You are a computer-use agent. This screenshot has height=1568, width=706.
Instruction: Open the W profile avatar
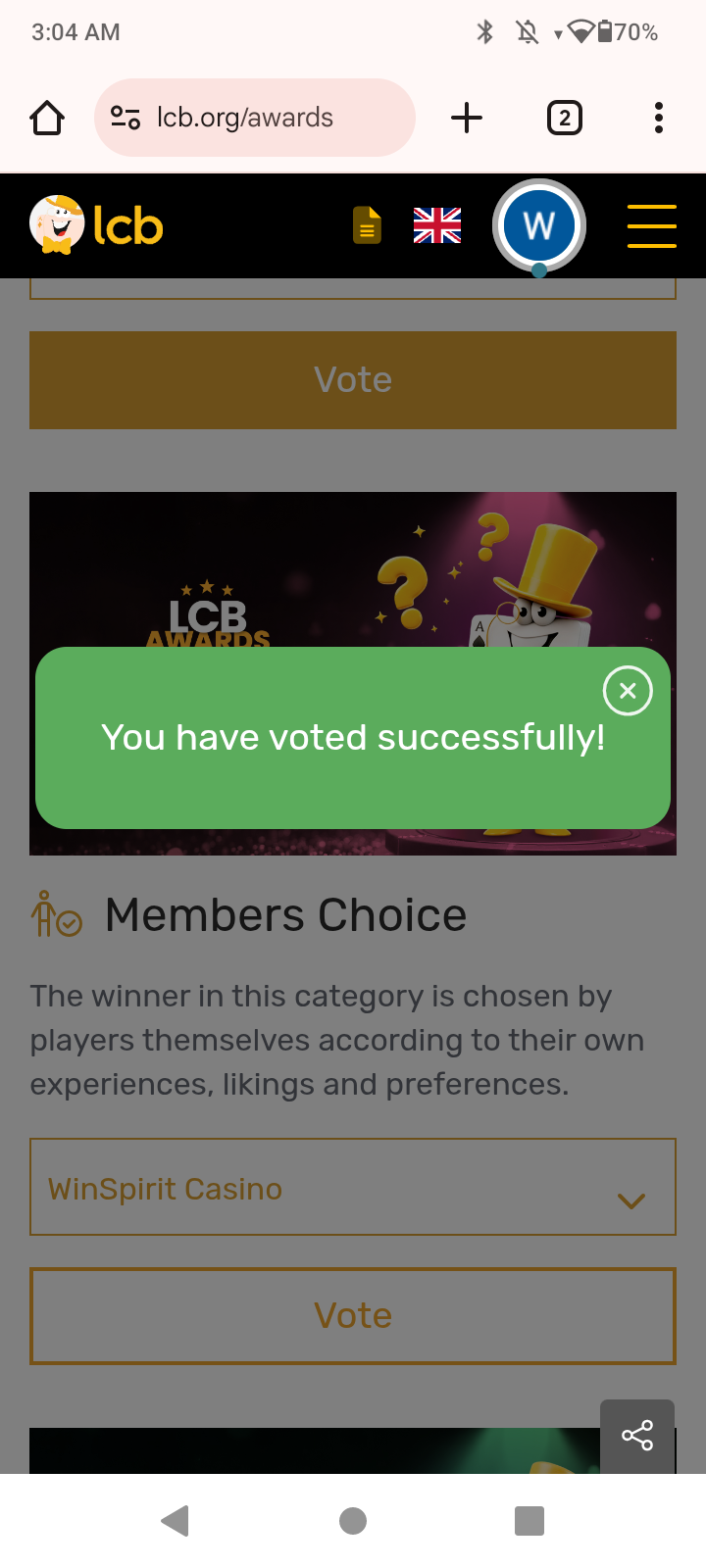click(539, 225)
